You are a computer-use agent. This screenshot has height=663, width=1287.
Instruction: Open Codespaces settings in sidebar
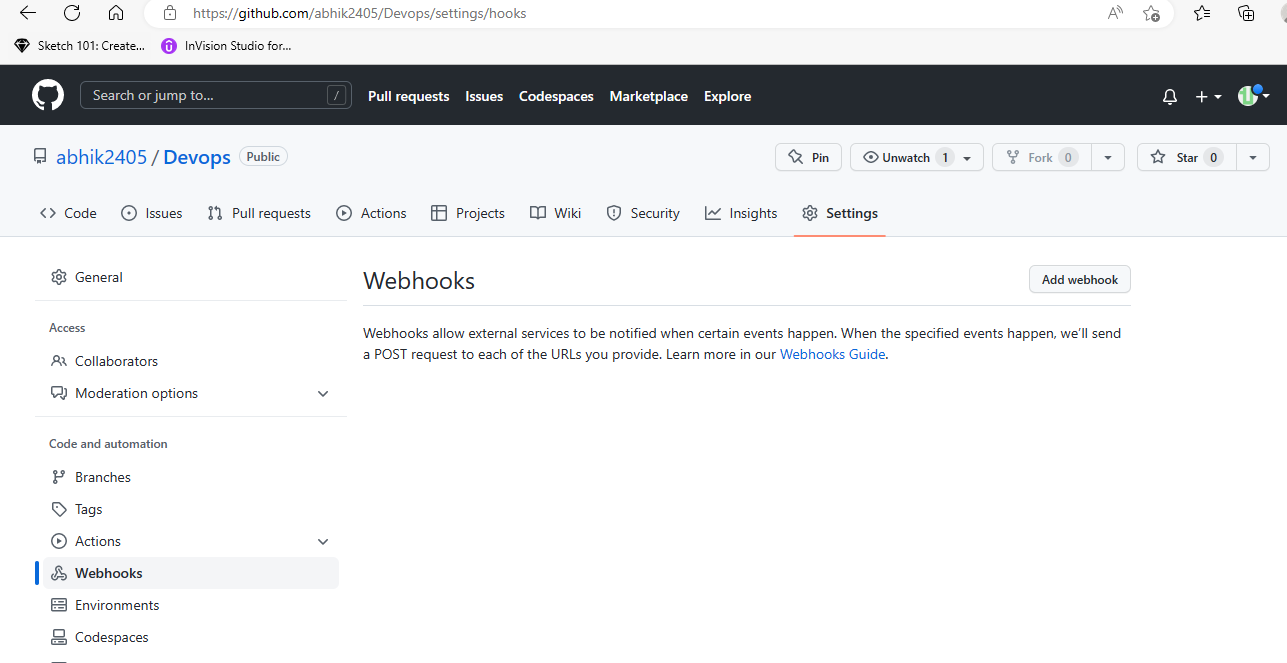pos(190,637)
